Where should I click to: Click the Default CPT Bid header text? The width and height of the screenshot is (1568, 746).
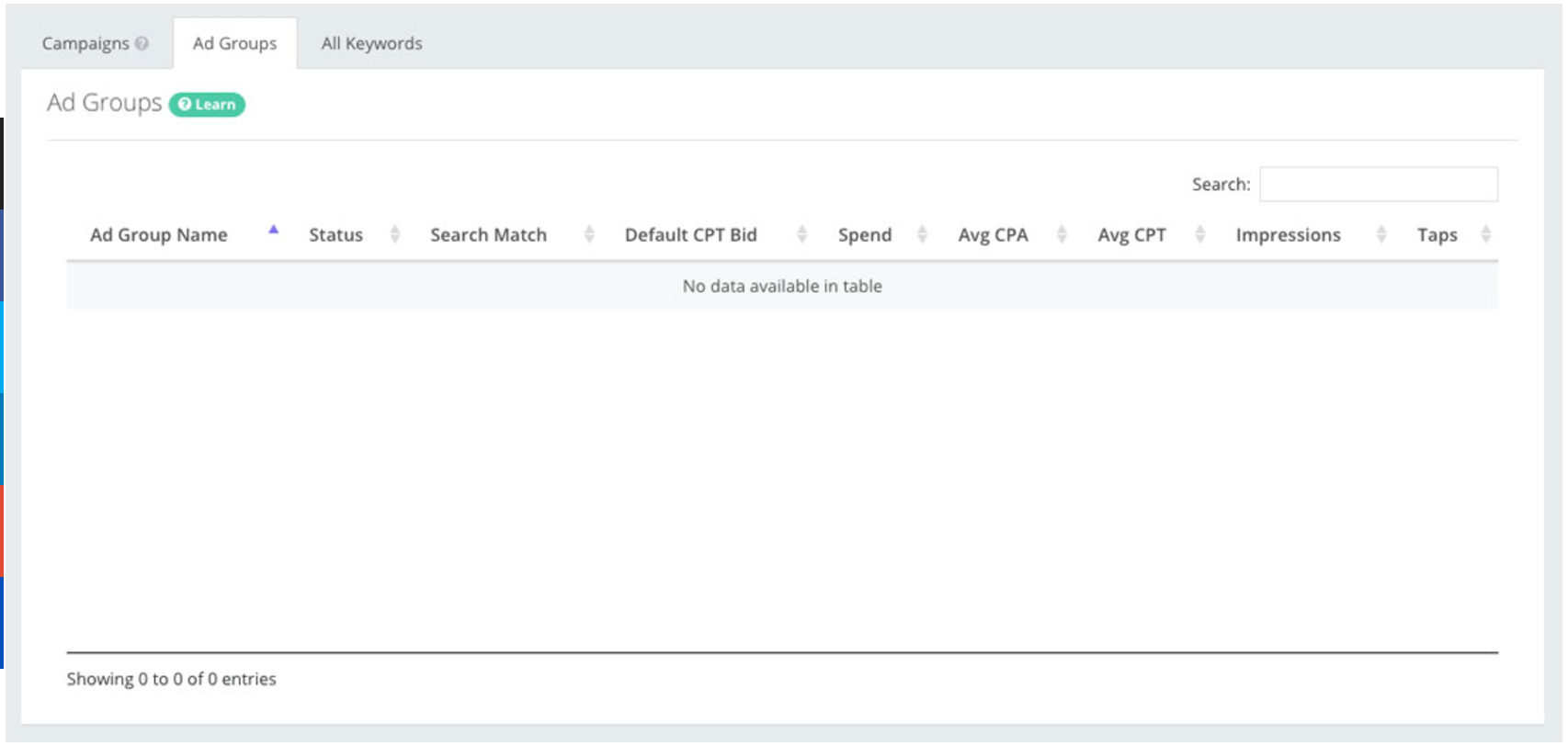tap(690, 235)
